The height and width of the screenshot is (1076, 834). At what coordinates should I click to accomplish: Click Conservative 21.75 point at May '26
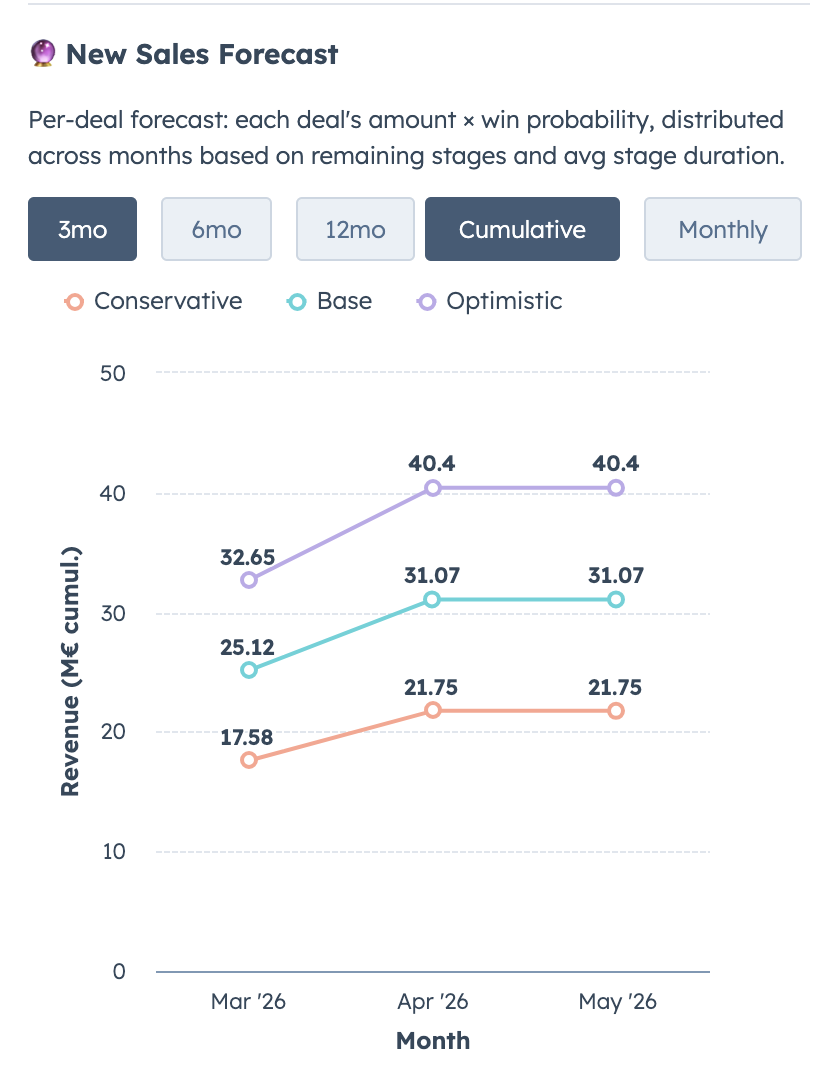pyautogui.click(x=616, y=710)
